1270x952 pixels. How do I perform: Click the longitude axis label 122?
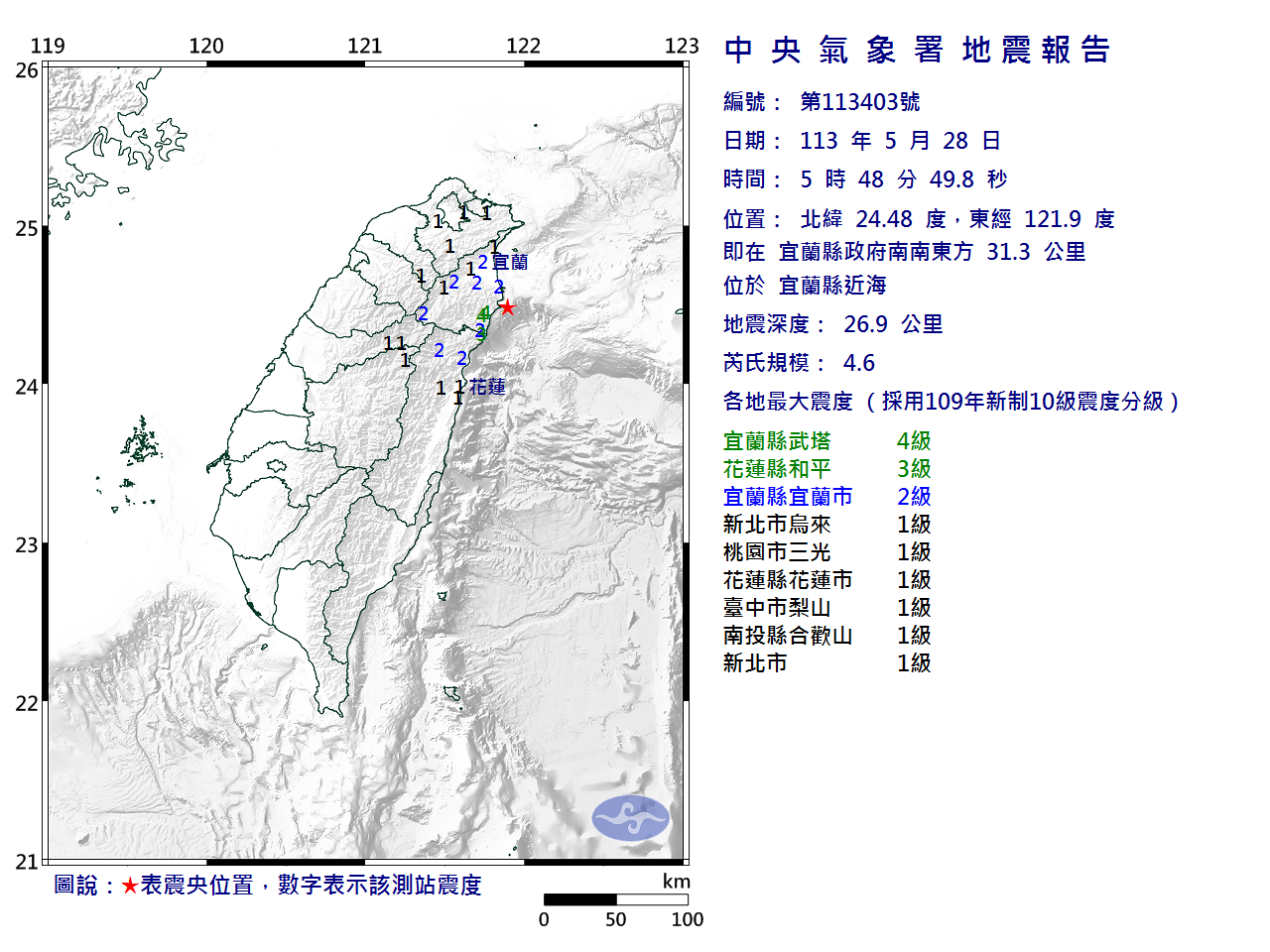(524, 46)
